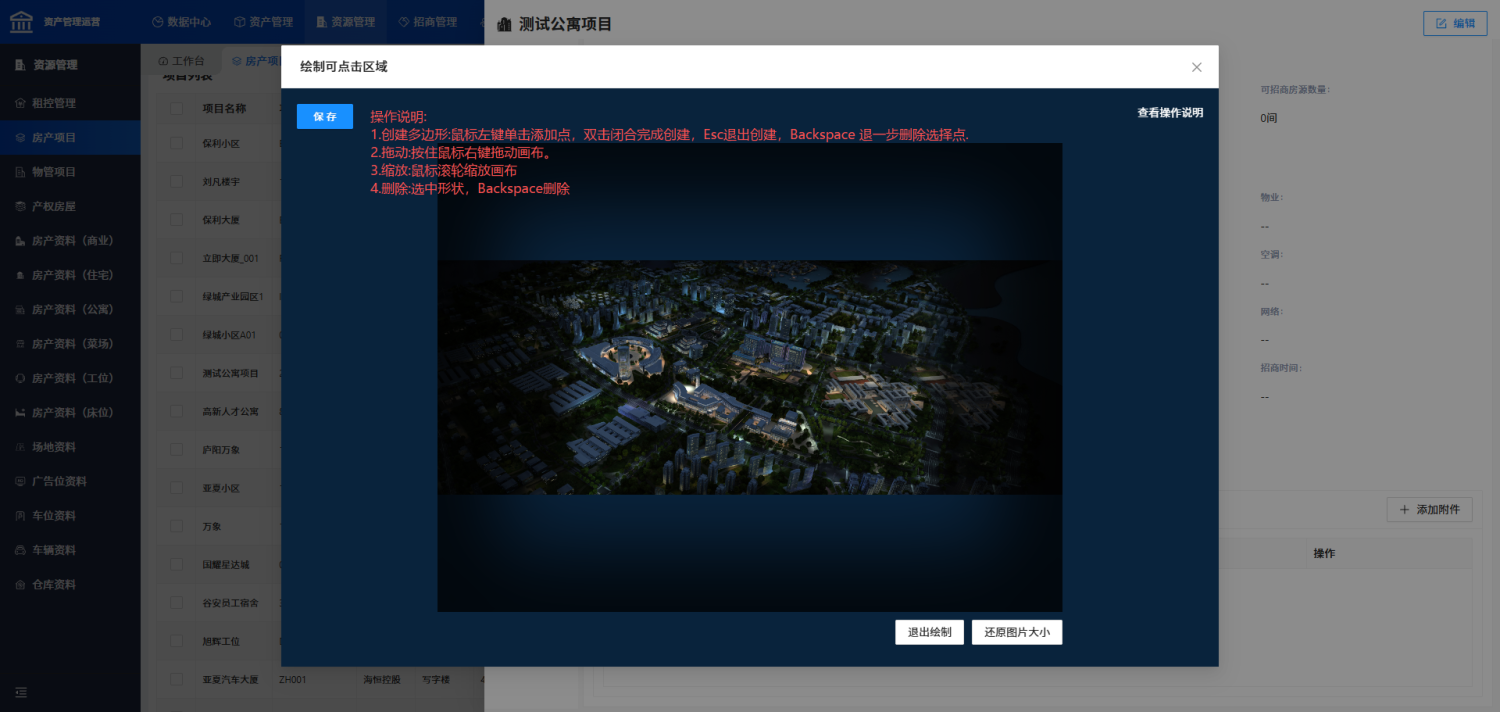This screenshot has height=712, width=1500.
Task: Click the 亚夏汽车大厦 project name
Action: 230,680
